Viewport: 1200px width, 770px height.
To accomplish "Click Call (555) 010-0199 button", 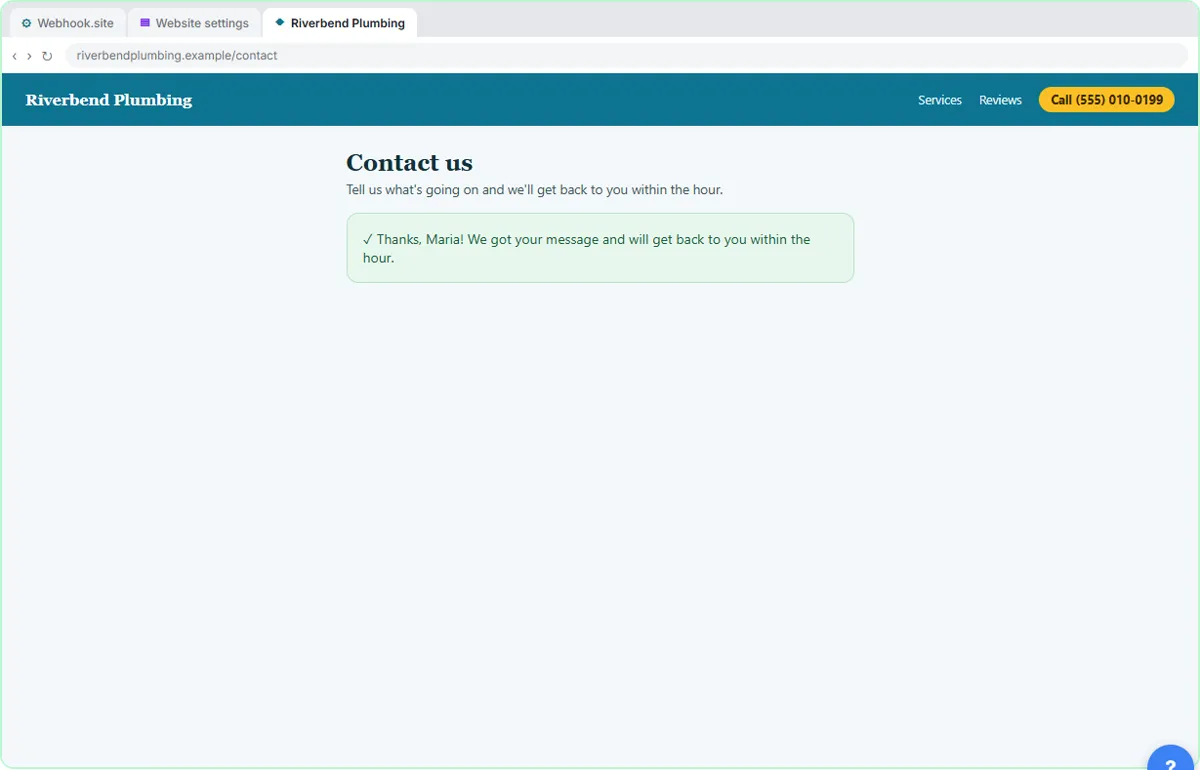I will (1107, 100).
